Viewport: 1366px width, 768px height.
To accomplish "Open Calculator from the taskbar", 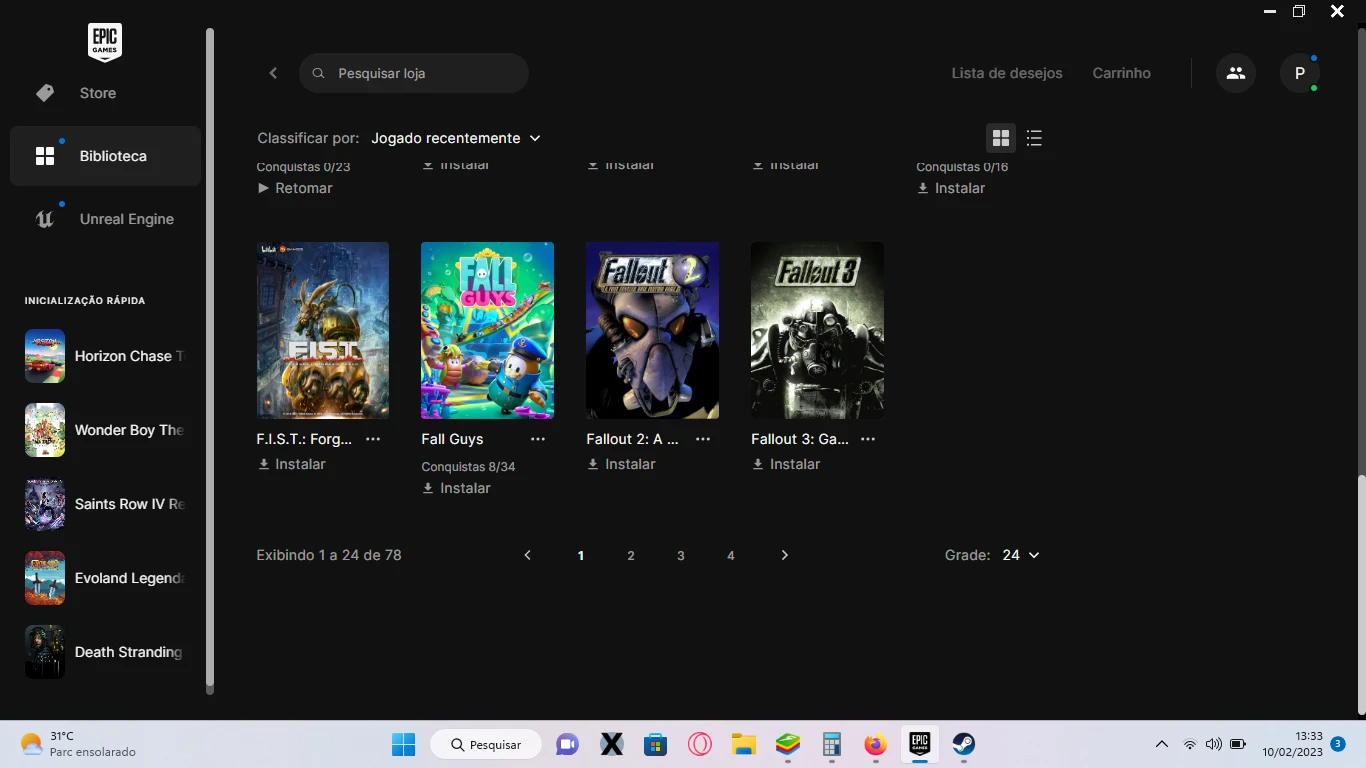I will point(831,744).
